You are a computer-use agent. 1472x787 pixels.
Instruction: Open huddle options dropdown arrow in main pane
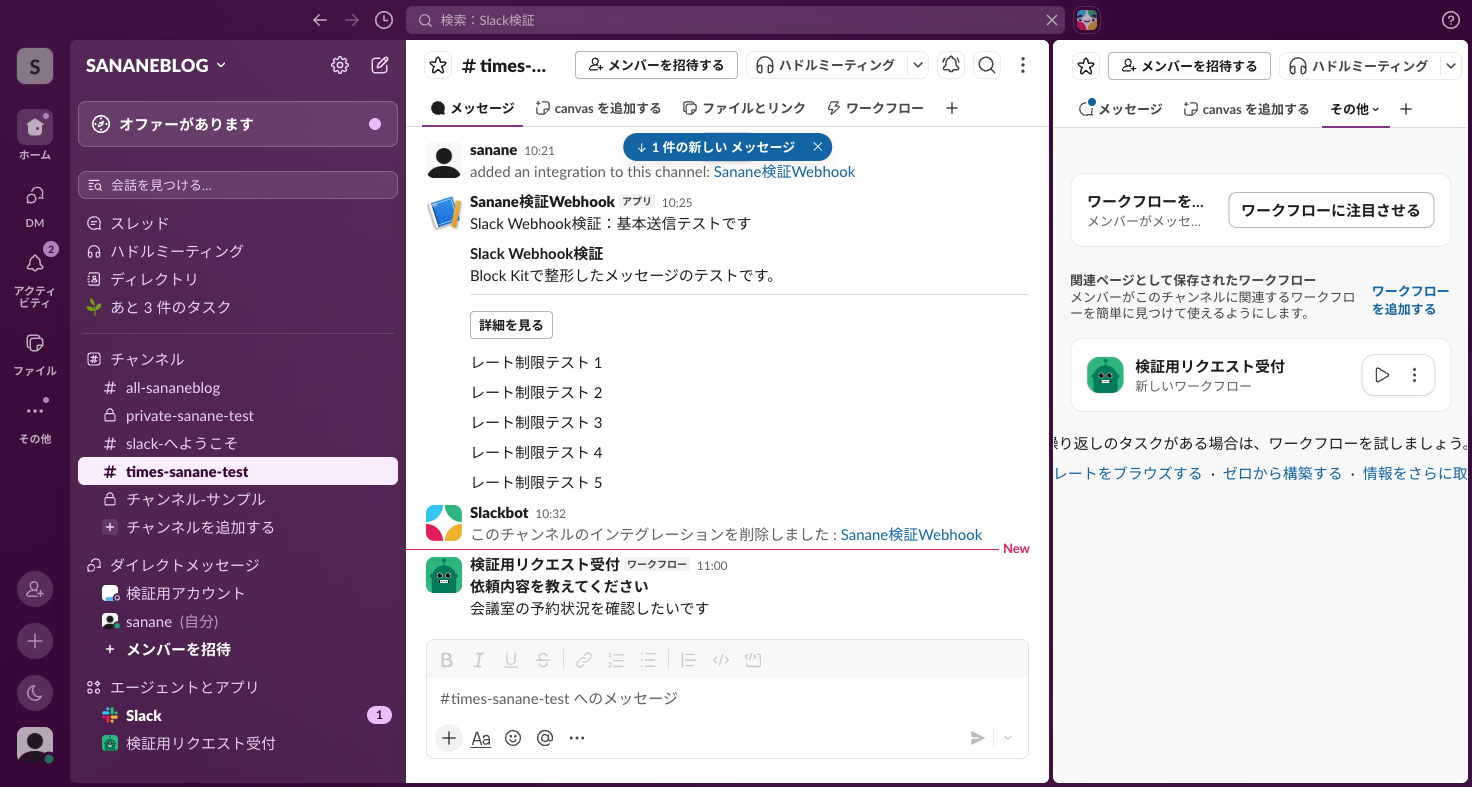tap(917, 65)
